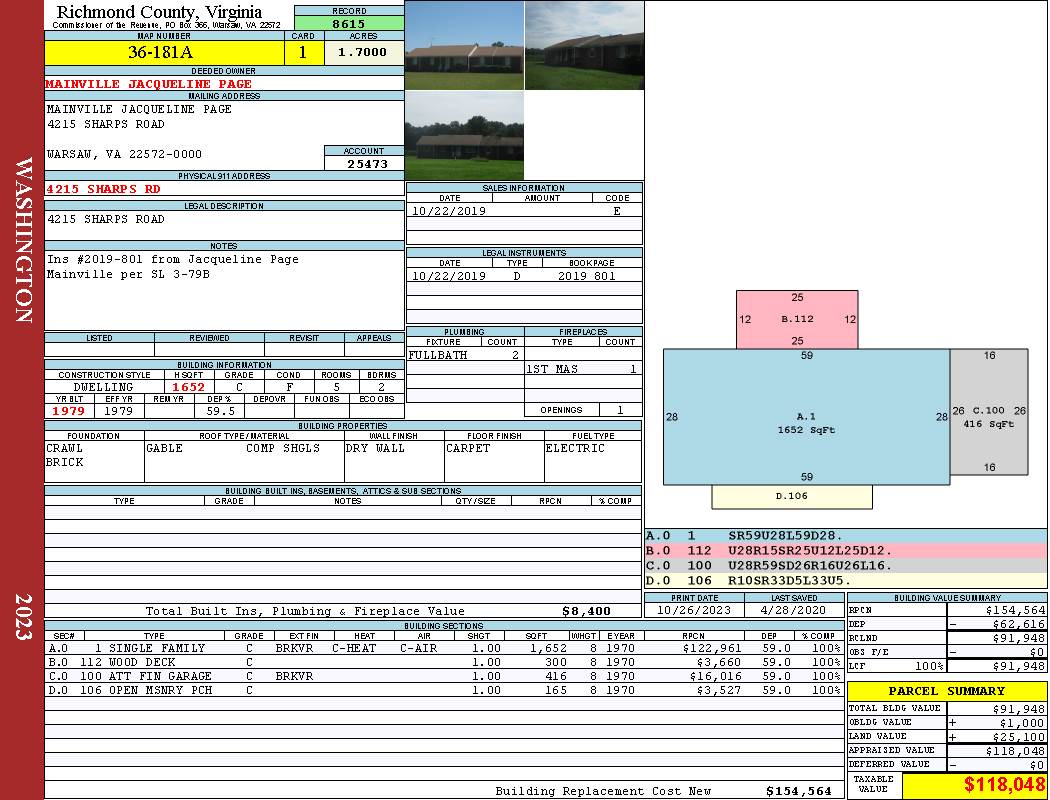Select DRY WALL wall finish
This screenshot has width=1050, height=800.
click(x=375, y=448)
